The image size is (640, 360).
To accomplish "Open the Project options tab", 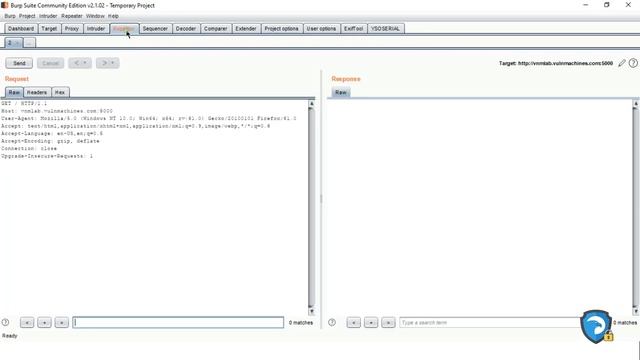I will (x=281, y=29).
